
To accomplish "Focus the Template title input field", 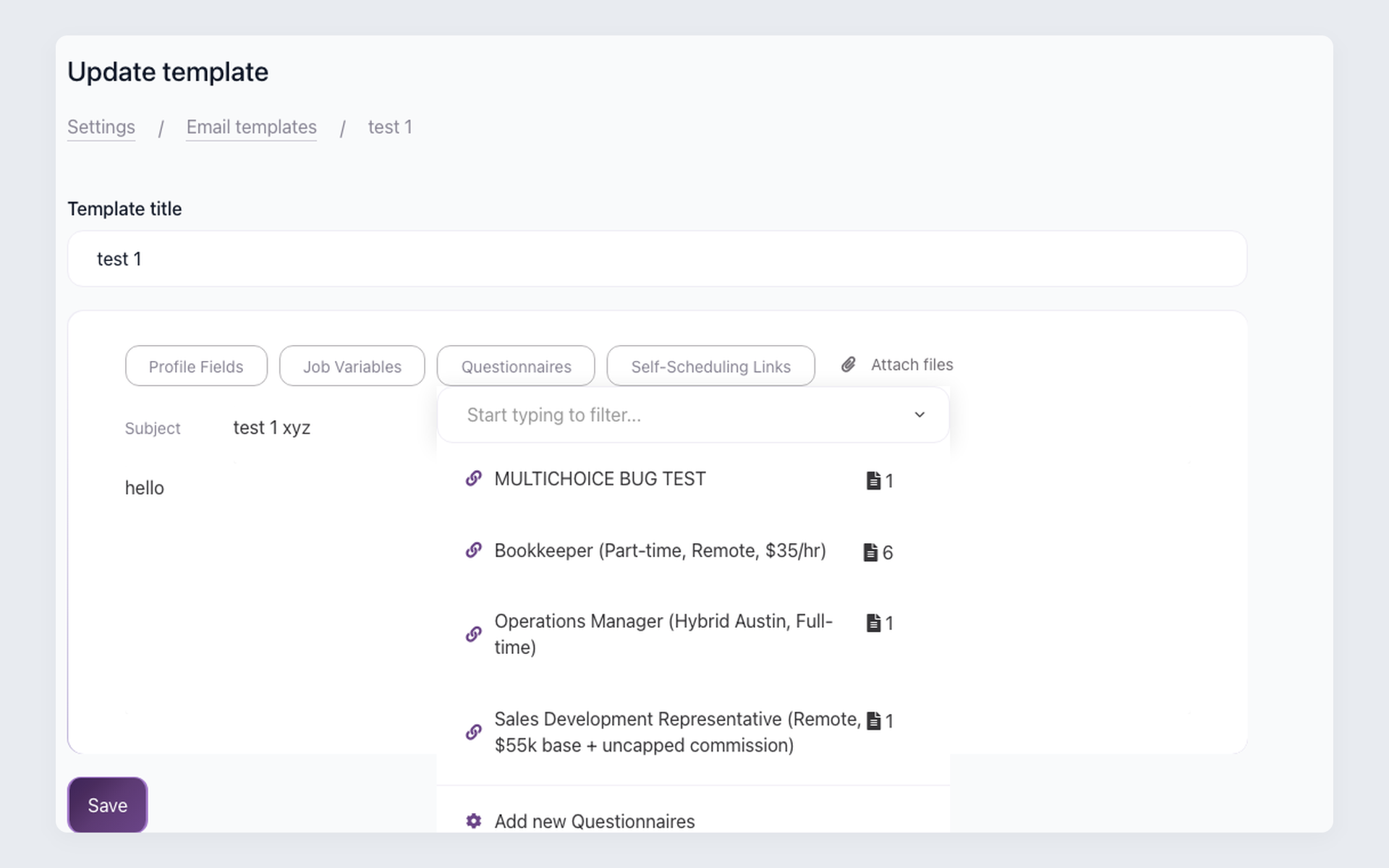I will tap(657, 258).
